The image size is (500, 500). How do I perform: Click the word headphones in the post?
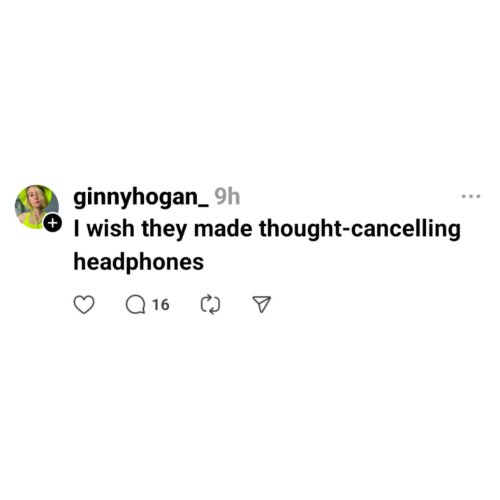[x=139, y=262]
